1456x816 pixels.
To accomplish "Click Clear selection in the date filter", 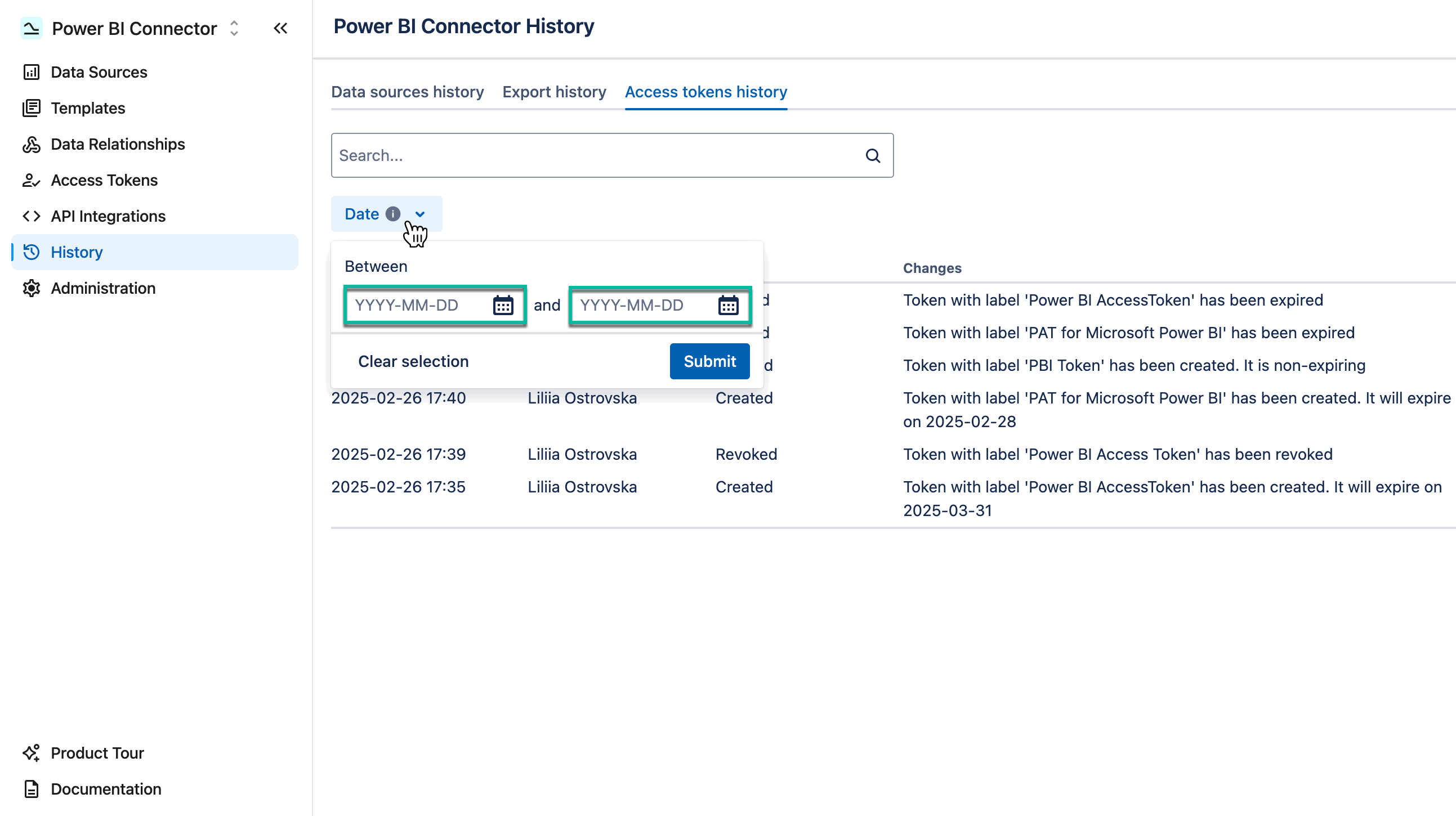I will (413, 361).
